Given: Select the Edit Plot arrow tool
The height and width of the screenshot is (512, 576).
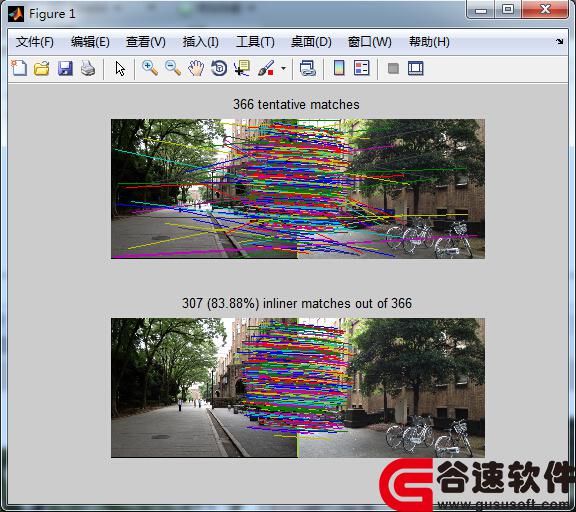Looking at the screenshot, I should pyautogui.click(x=120, y=68).
